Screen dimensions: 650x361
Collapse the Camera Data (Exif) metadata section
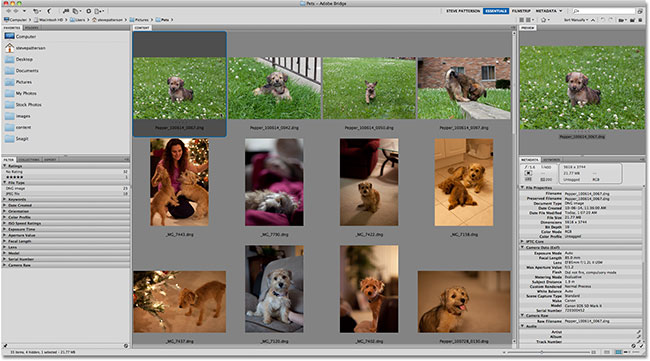[x=523, y=247]
